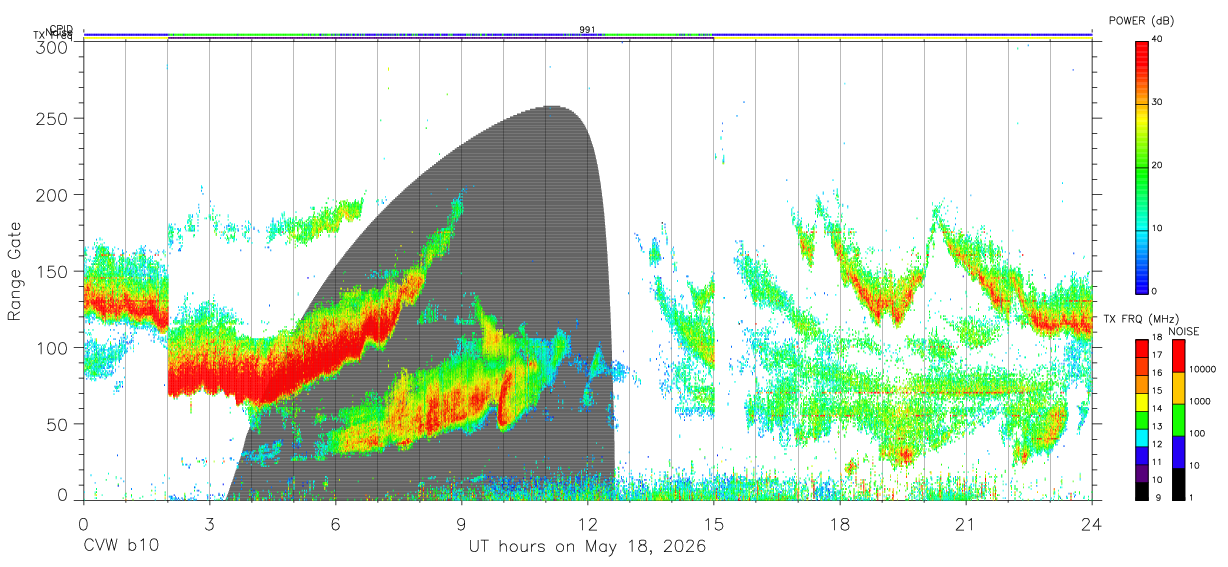This screenshot has height=567, width=1228.
Task: Click the 6 tick on UT hours axis
Action: coord(335,523)
